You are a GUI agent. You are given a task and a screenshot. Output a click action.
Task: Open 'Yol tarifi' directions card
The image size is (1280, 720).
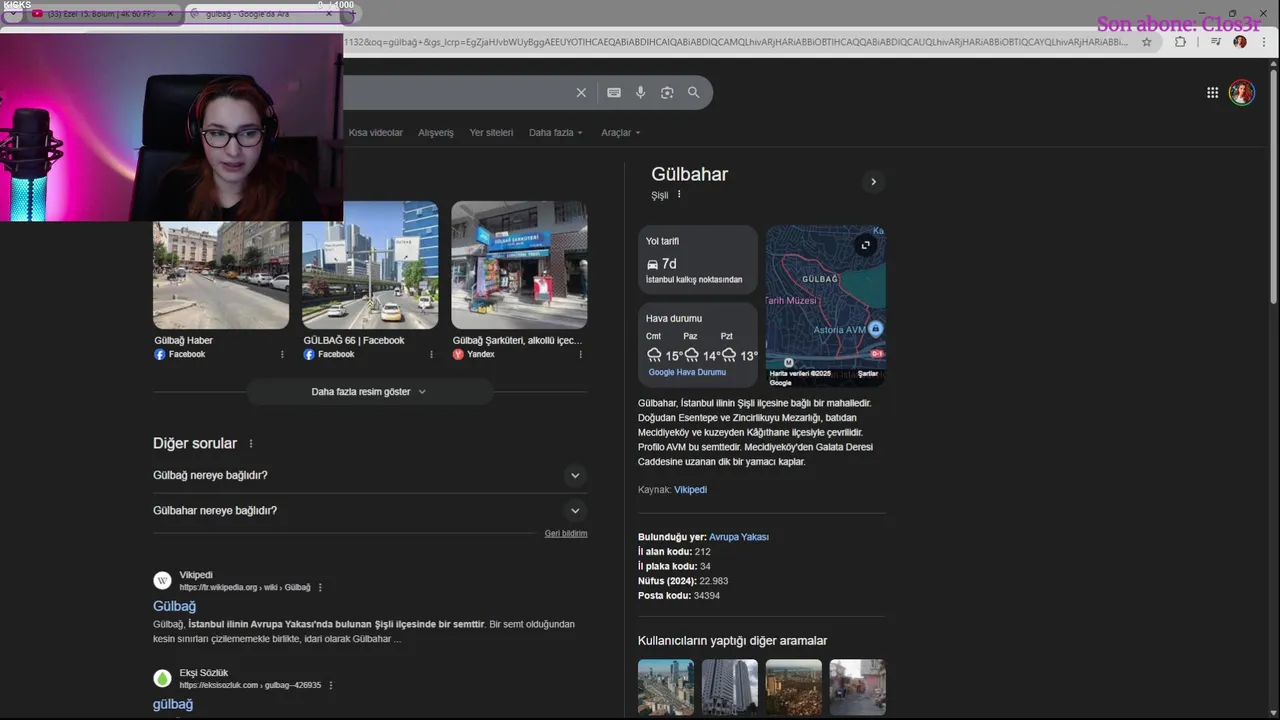(698, 260)
